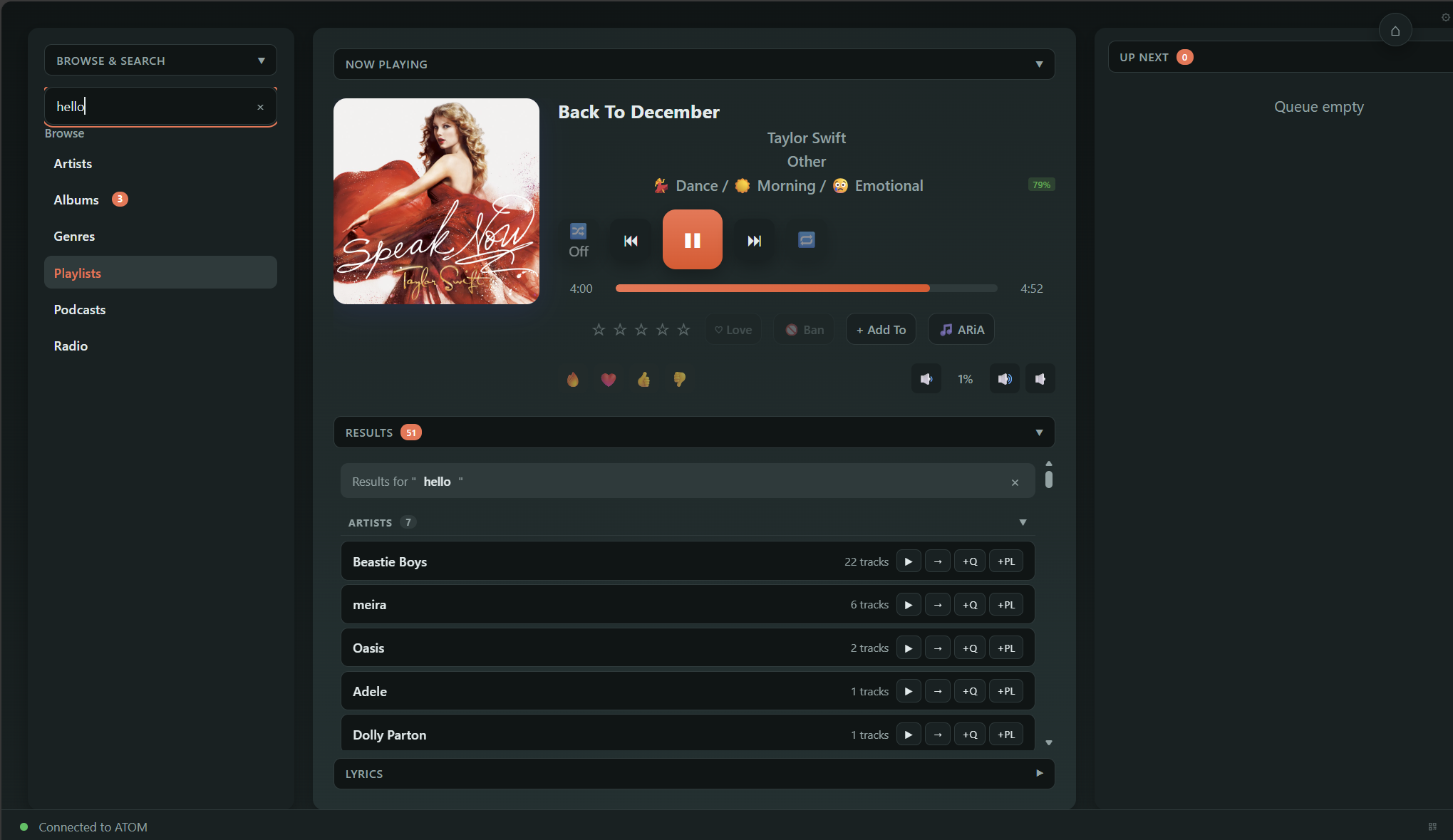
Task: Add Adele to queue
Action: click(x=970, y=691)
